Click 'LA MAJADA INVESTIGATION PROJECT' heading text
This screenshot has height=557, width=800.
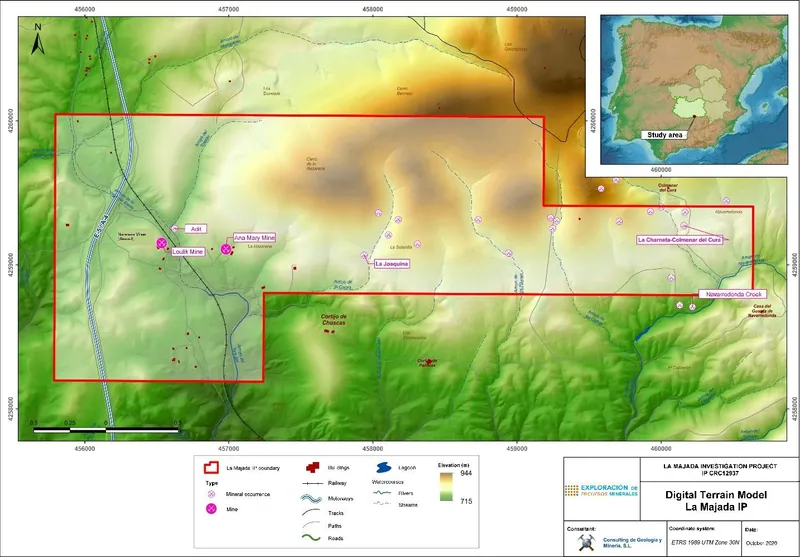[720, 466]
